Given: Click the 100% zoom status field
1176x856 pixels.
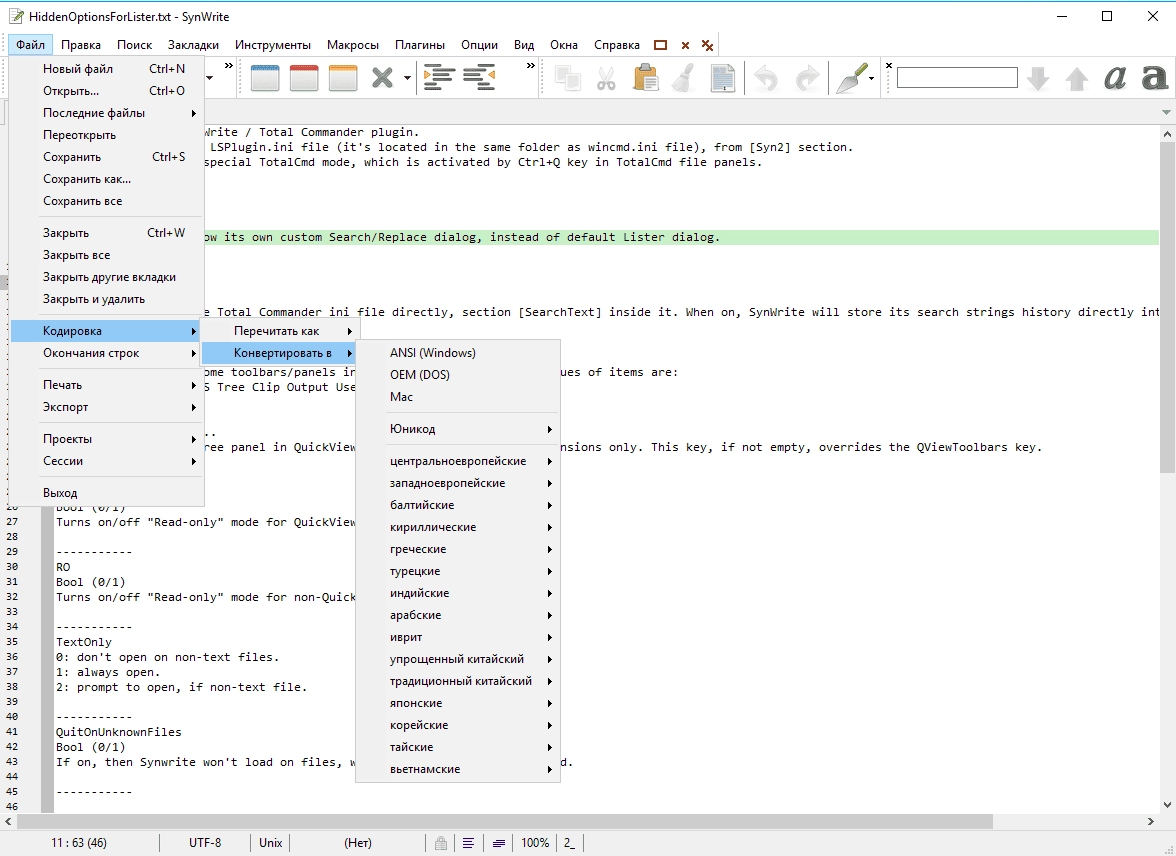Looking at the screenshot, I should tap(535, 843).
